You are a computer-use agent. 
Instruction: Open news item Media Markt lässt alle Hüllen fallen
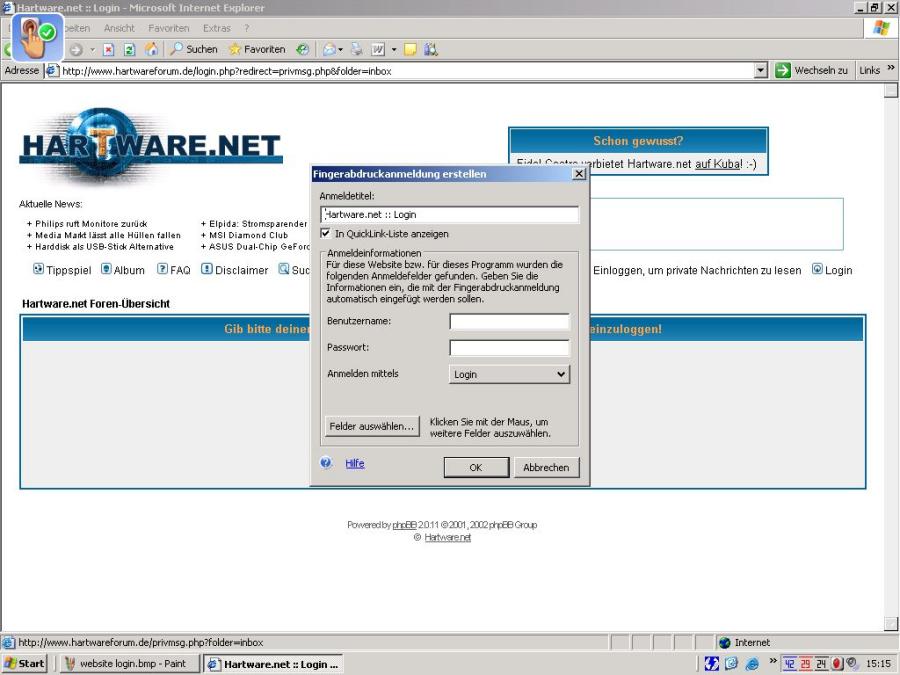point(108,235)
